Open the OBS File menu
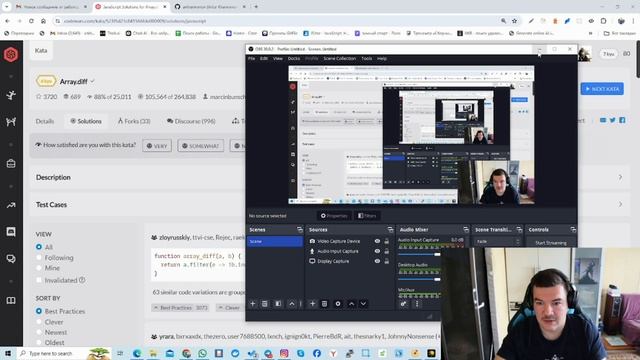This screenshot has height=360, width=640. [251, 58]
